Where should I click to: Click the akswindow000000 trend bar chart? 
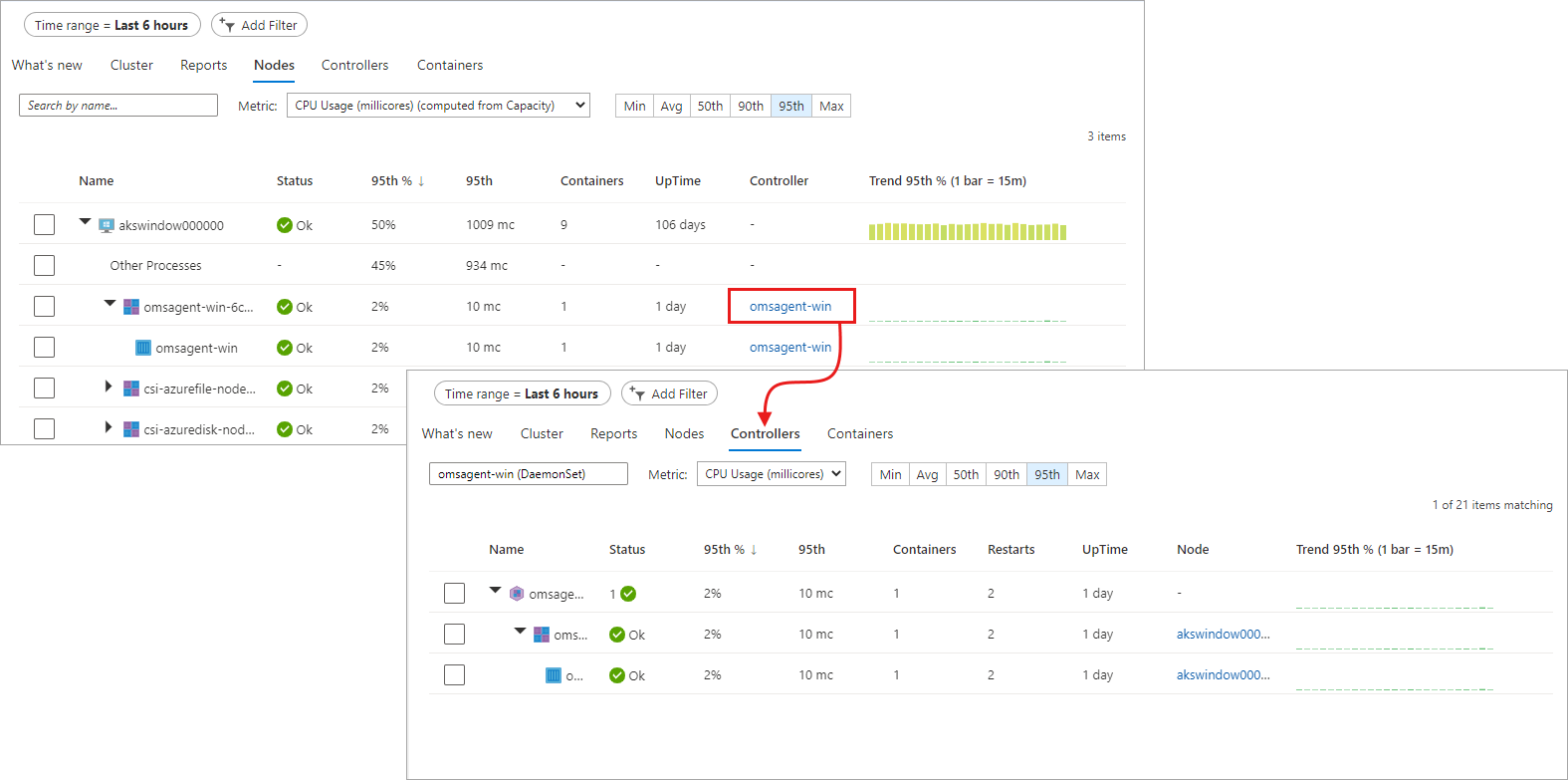coord(968,232)
